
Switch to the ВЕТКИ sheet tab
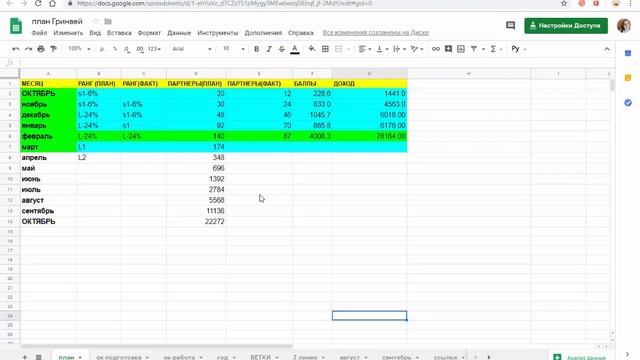(x=264, y=357)
